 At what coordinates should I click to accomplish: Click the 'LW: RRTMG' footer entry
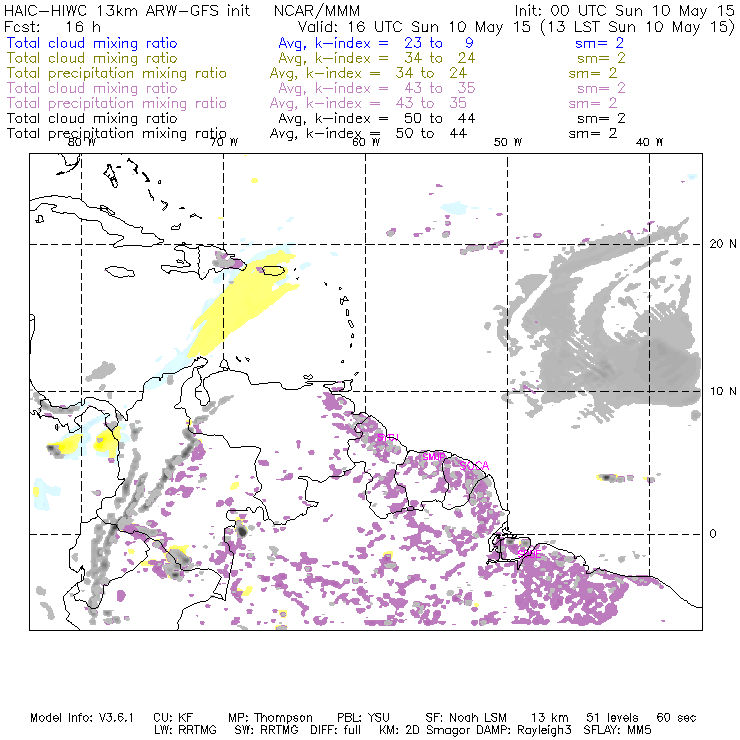185,730
